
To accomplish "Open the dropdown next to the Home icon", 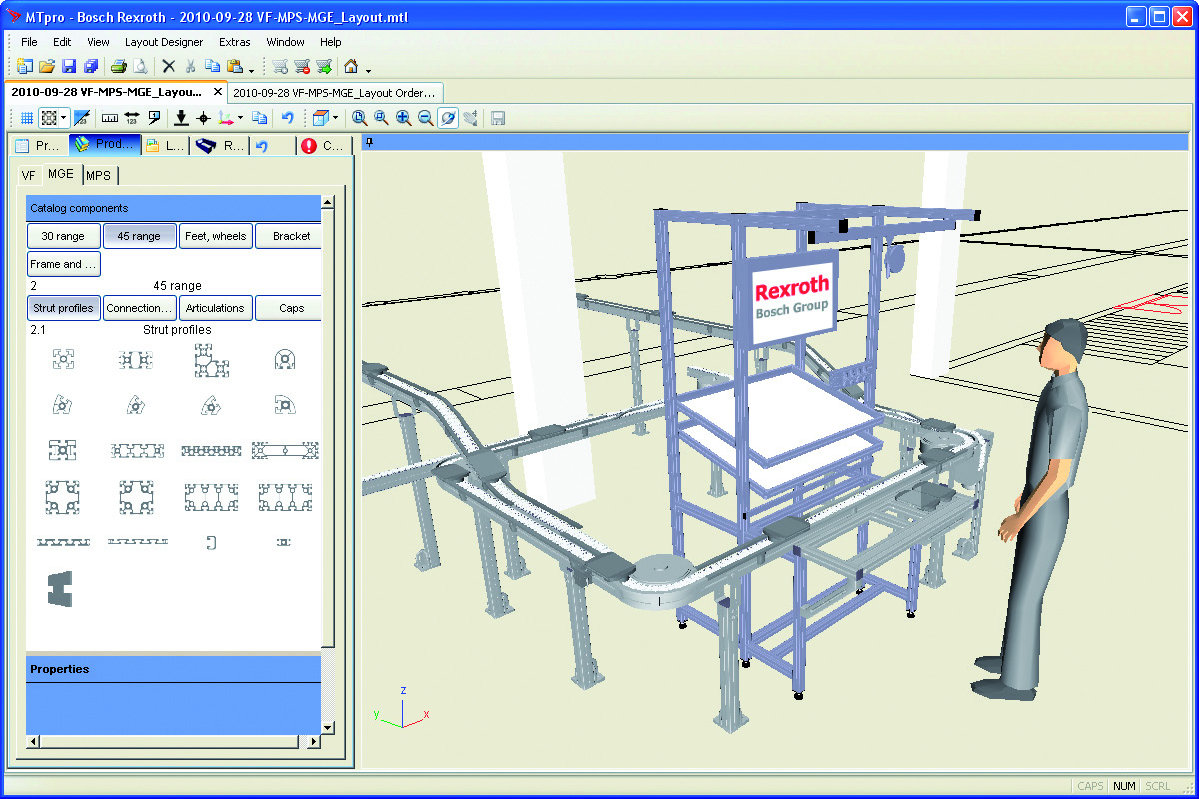I will [368, 66].
